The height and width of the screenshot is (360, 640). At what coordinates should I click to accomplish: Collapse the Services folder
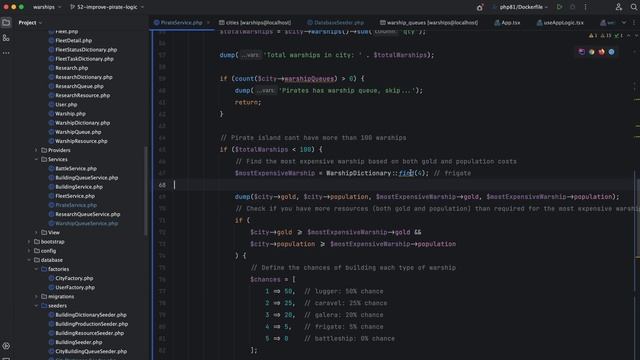(x=36, y=159)
